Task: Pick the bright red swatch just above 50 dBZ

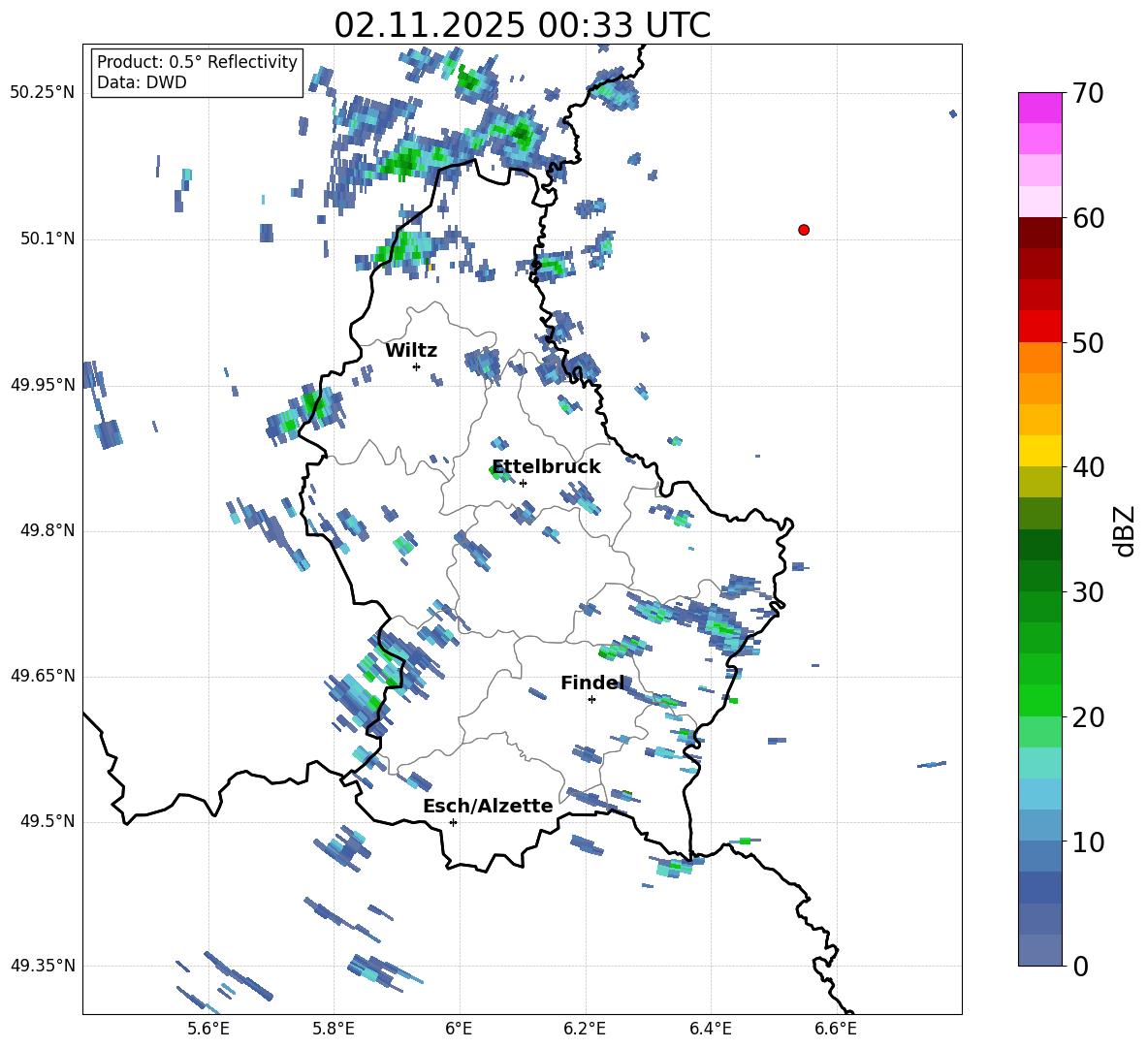Action: 1040,326
